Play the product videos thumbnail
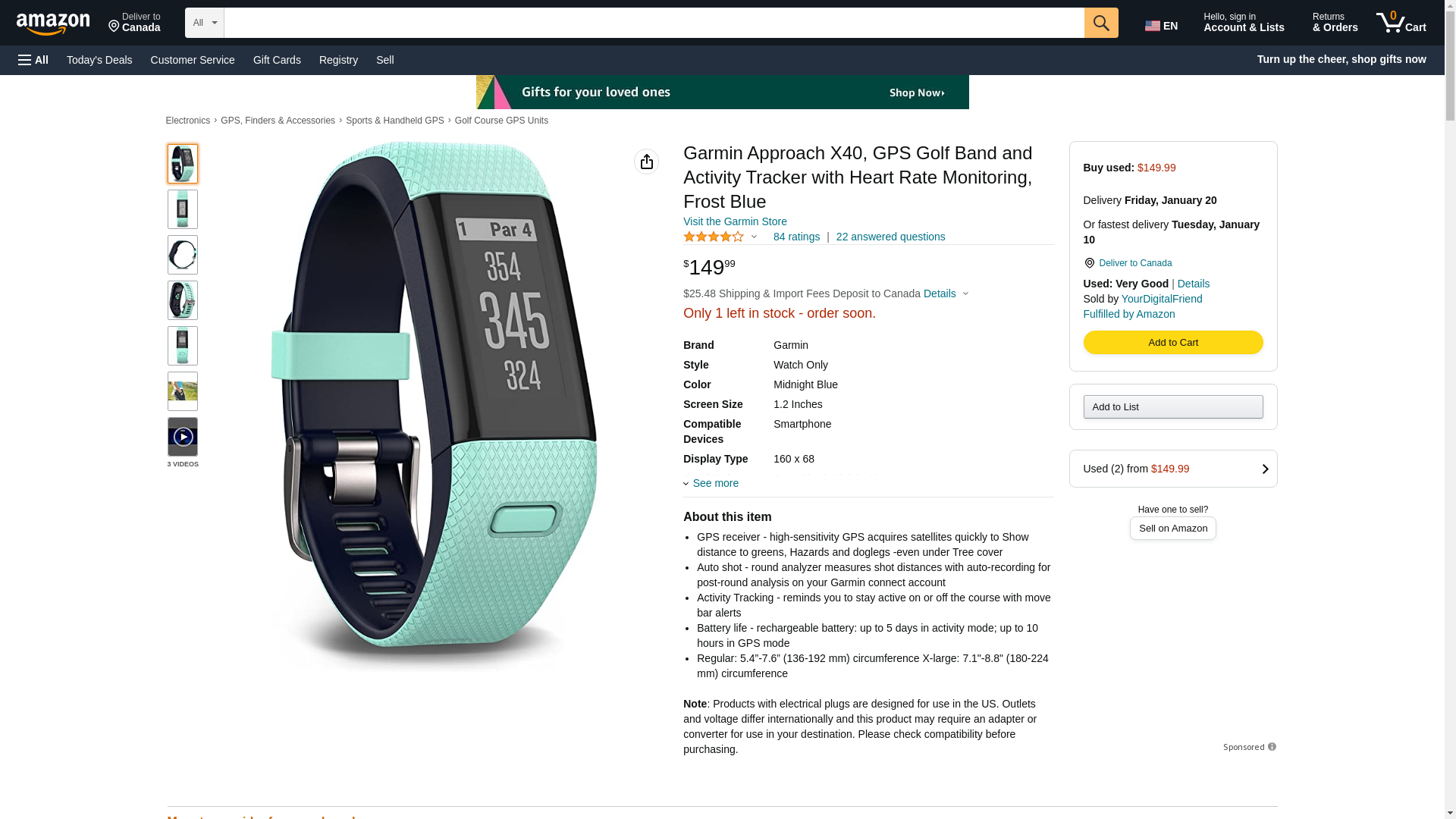 pos(183,437)
